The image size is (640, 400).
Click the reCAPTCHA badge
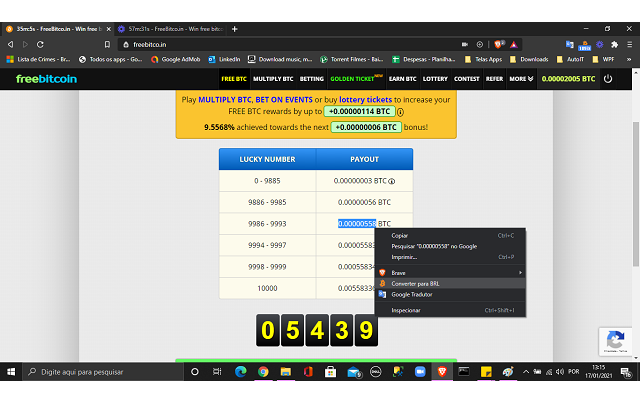point(615,341)
